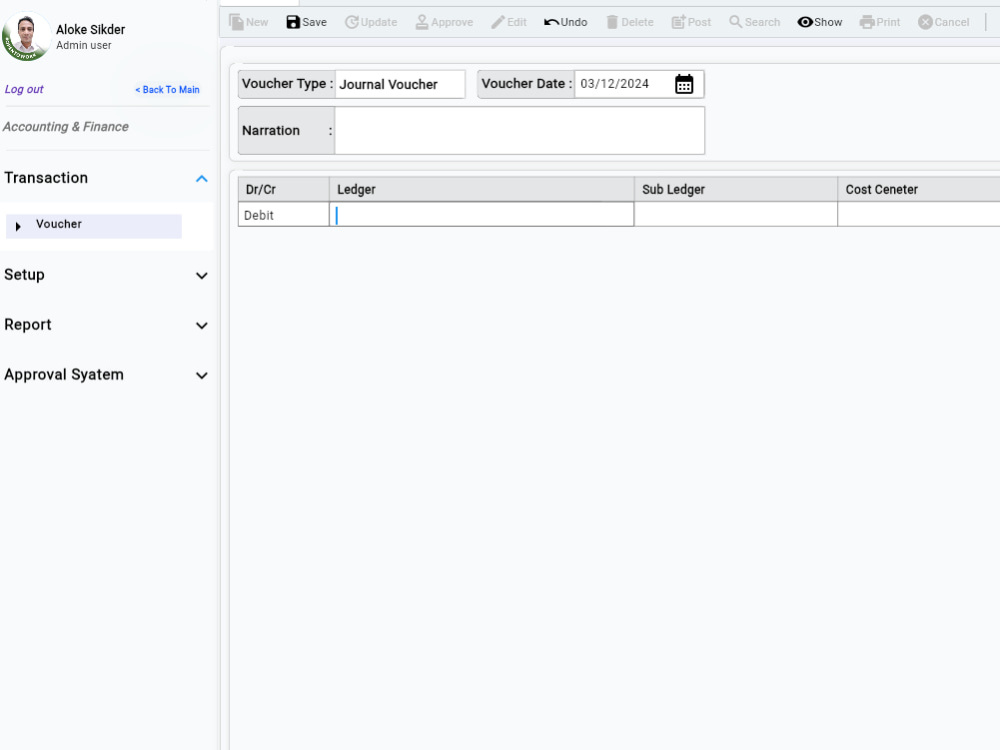This screenshot has height=750, width=1000.
Task: Open the Debit Dr/Cr cell dropdown
Action: pyautogui.click(x=283, y=215)
